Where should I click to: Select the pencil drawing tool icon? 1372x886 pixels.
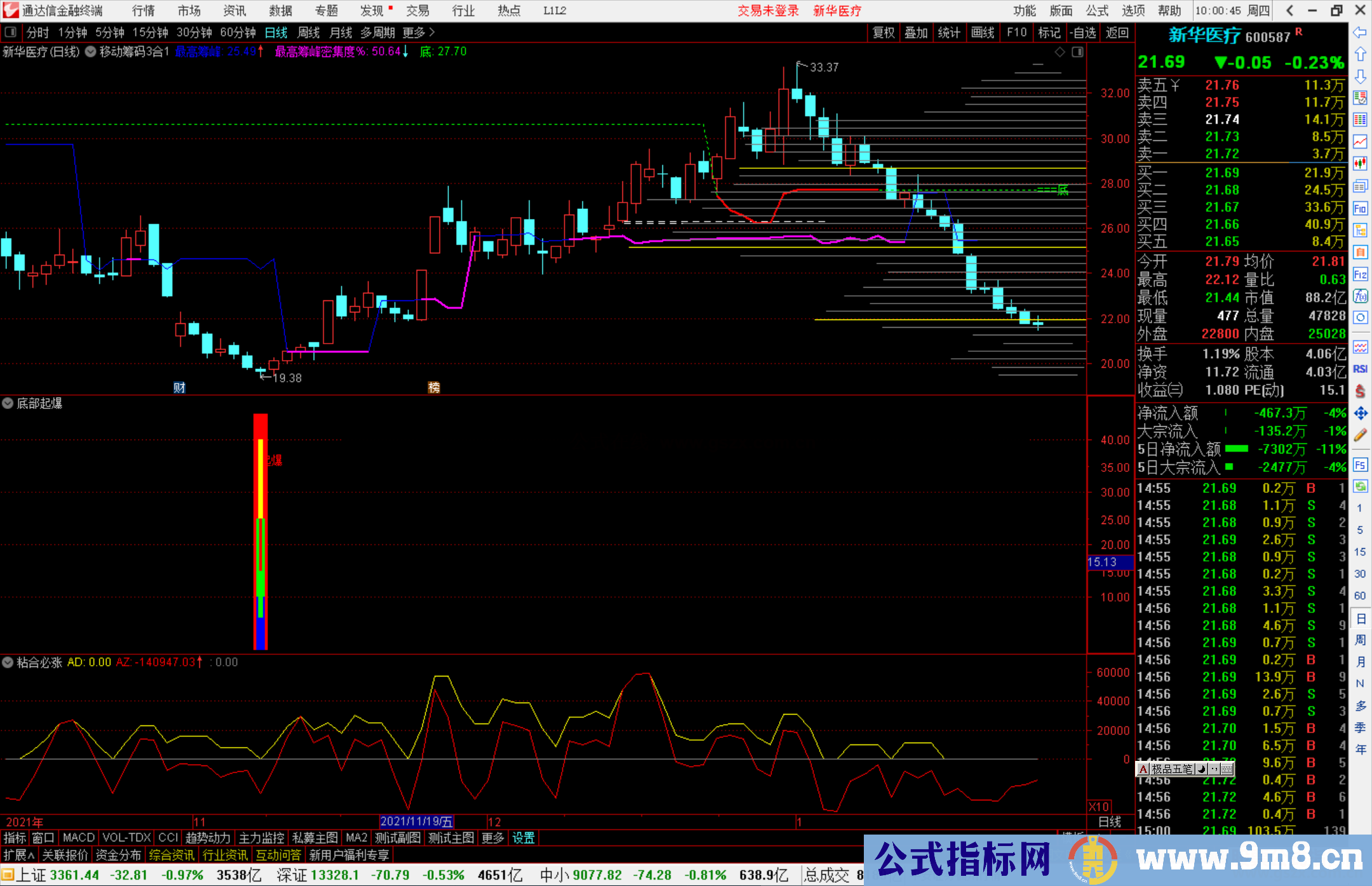tap(1360, 436)
